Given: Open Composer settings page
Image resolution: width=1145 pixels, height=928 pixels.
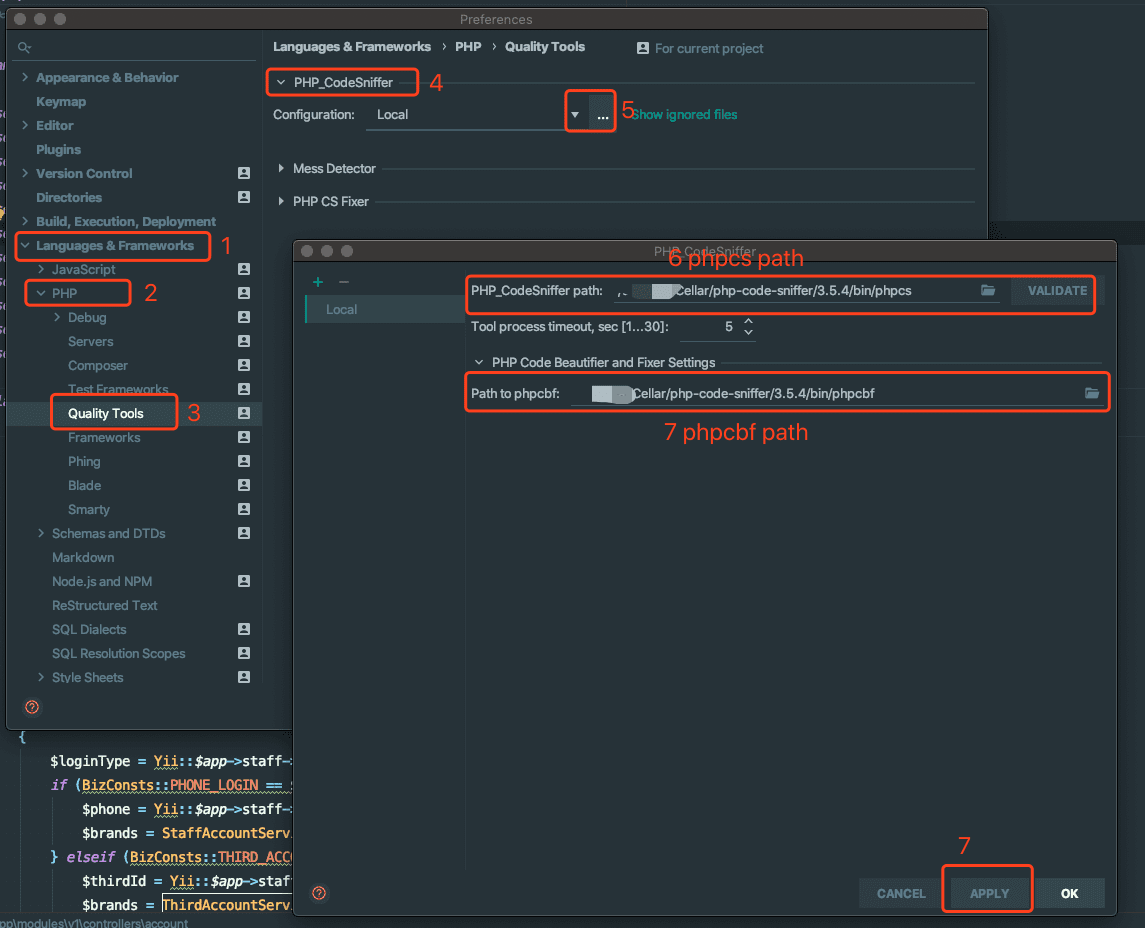Looking at the screenshot, I should (x=98, y=365).
